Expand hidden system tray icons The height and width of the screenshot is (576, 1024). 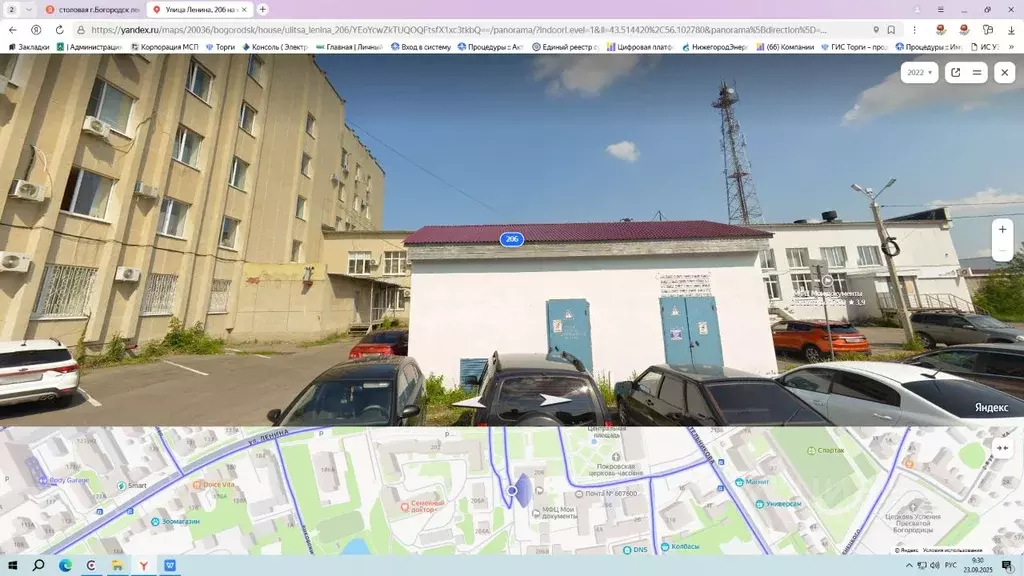coord(910,565)
